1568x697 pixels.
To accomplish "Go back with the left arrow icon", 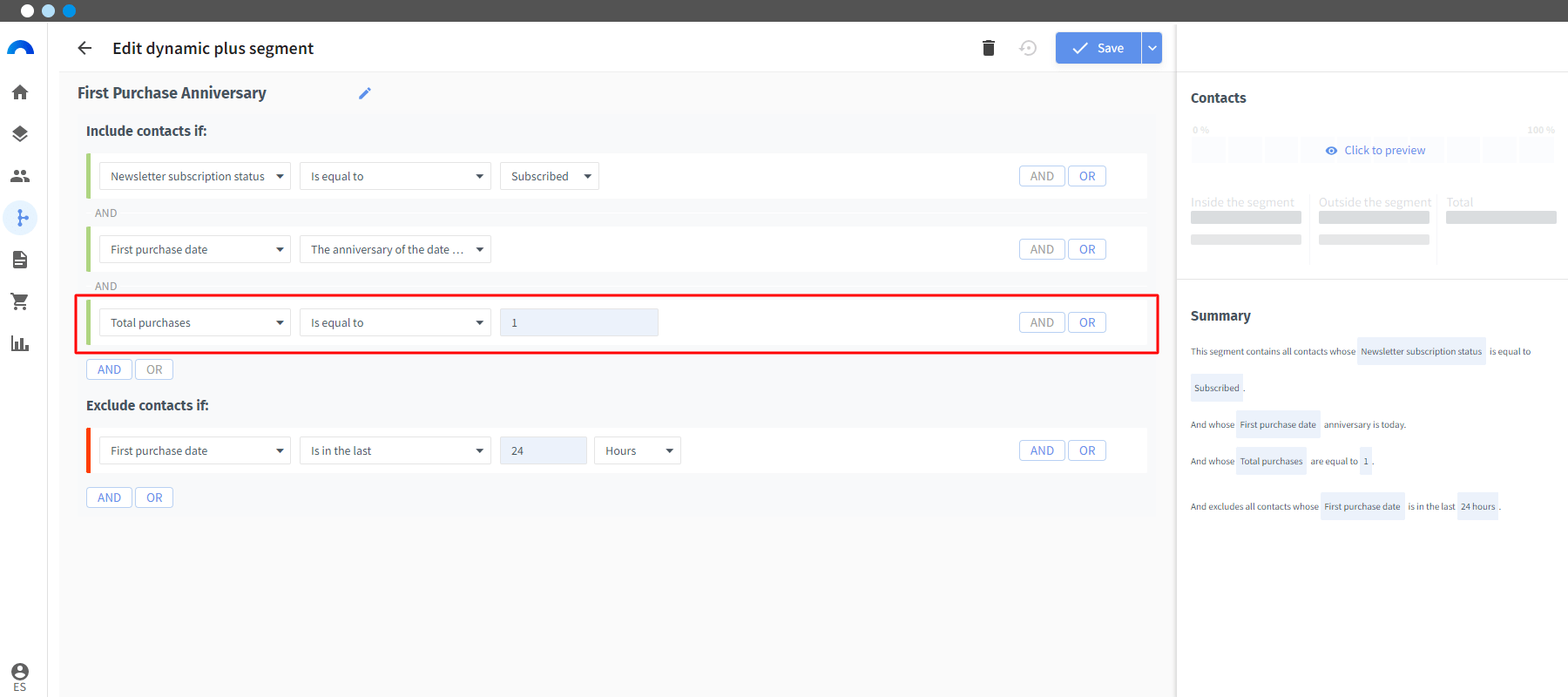I will (84, 48).
